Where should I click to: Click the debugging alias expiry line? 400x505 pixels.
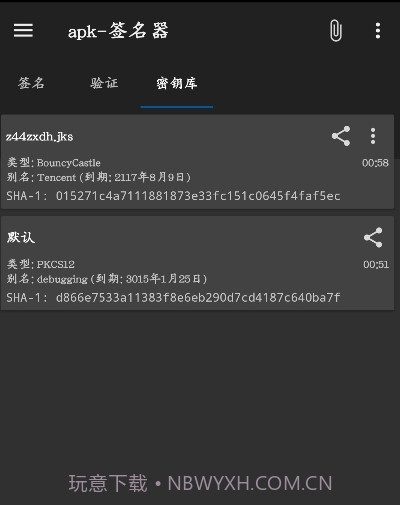coord(107,279)
